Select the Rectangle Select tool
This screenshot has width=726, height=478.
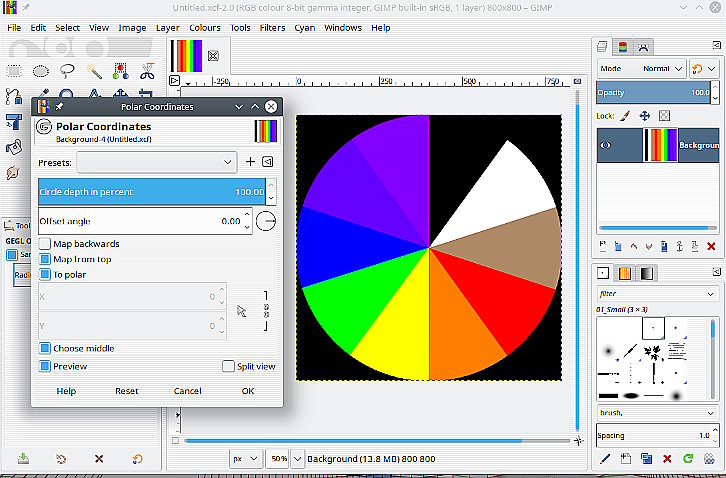[14, 71]
